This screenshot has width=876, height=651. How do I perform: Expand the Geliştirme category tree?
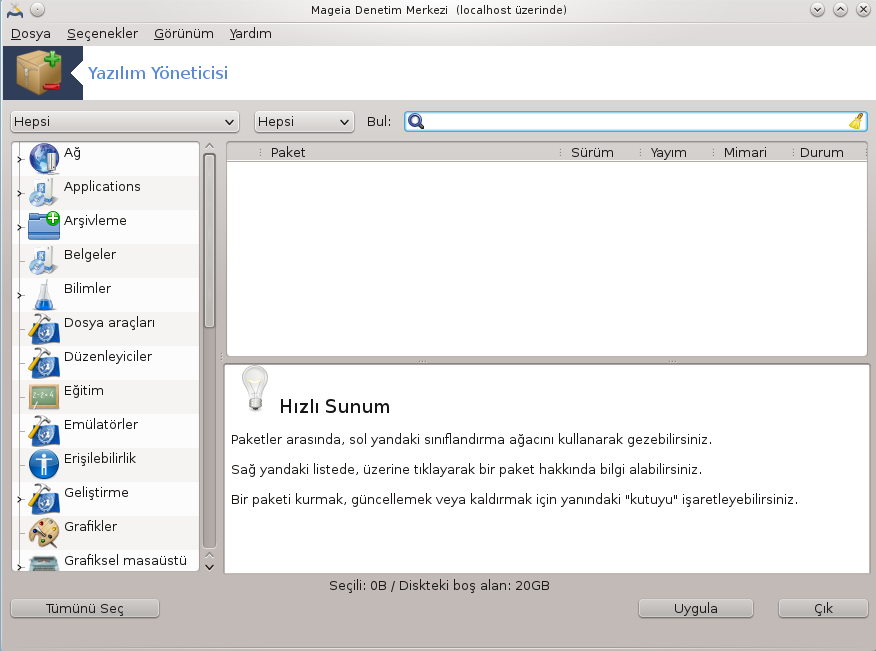(x=20, y=499)
